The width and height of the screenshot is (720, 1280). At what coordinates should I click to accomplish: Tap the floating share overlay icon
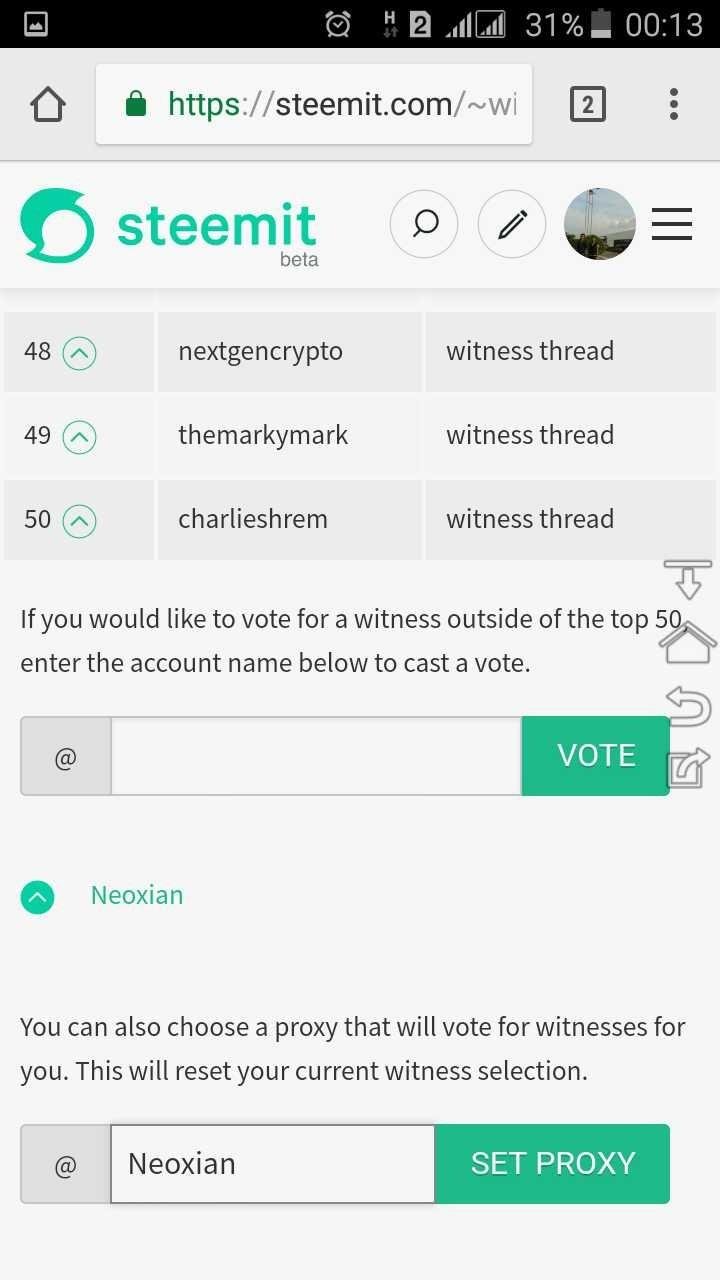pyautogui.click(x=688, y=768)
